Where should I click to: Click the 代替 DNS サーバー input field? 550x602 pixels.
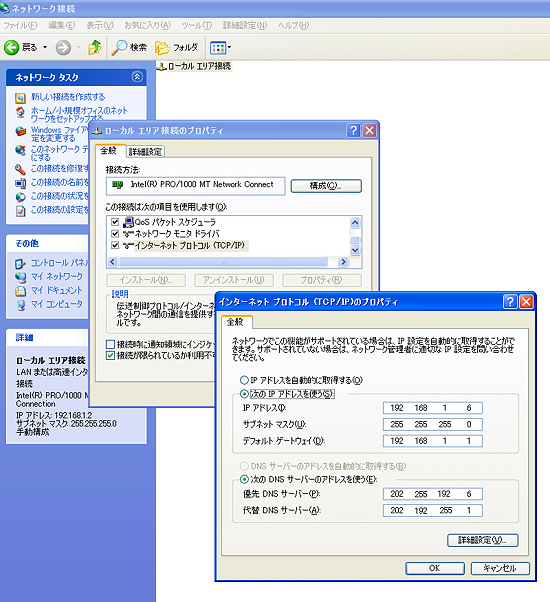[x=433, y=510]
